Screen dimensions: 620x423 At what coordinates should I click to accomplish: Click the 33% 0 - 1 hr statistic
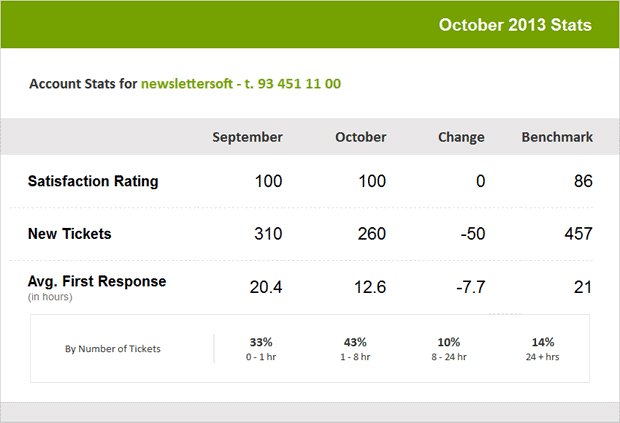(x=261, y=349)
